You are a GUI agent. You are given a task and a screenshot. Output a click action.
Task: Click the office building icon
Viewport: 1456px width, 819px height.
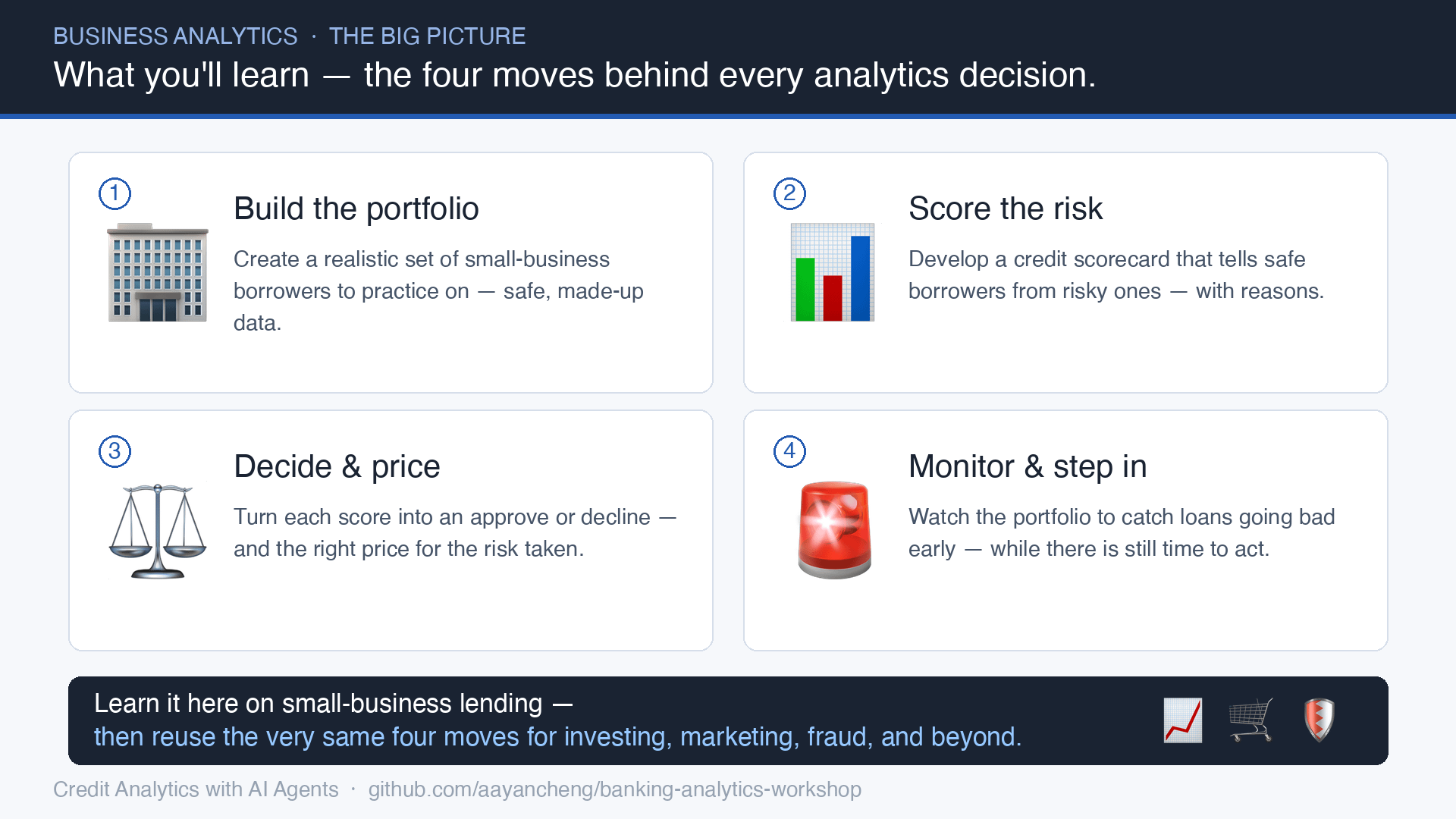158,272
